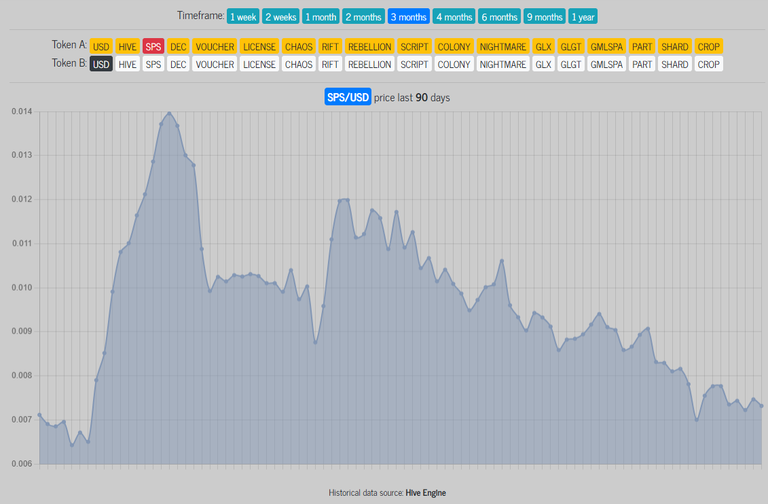Select the 1 week timeframe
Screen dimensions: 768x504
(243, 17)
